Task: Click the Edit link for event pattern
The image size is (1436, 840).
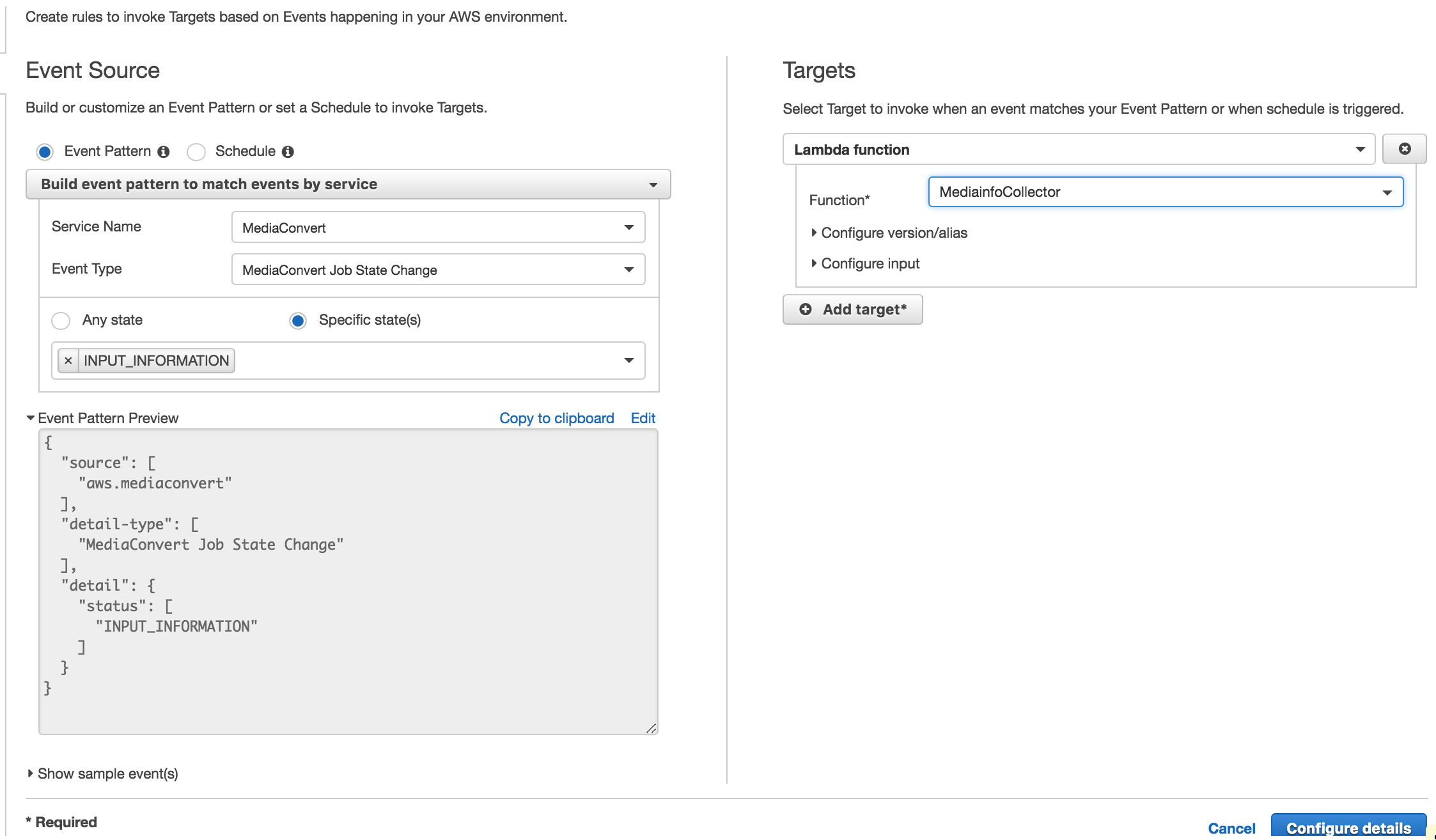Action: 643,418
